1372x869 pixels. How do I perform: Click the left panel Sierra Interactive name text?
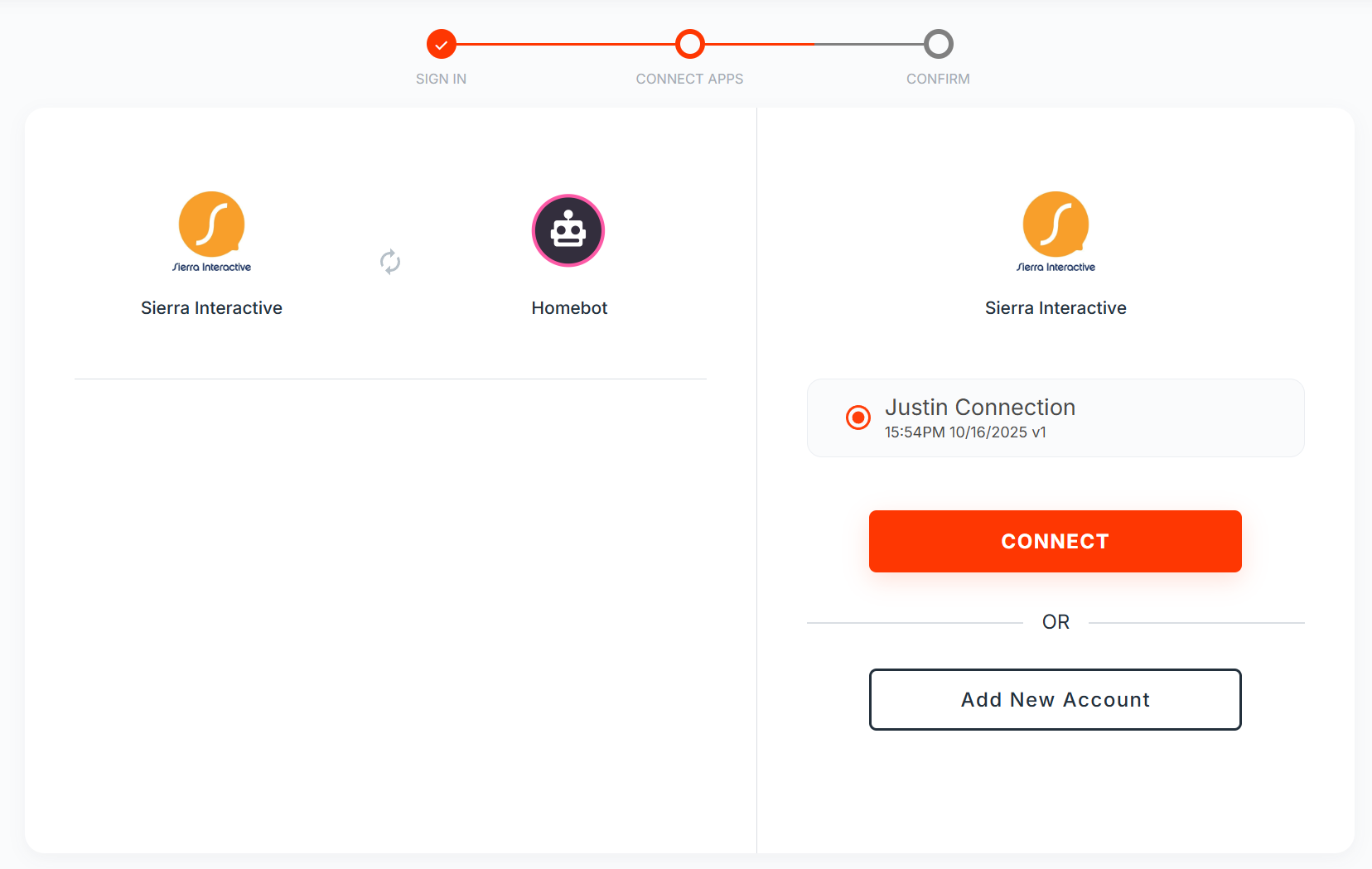point(211,308)
